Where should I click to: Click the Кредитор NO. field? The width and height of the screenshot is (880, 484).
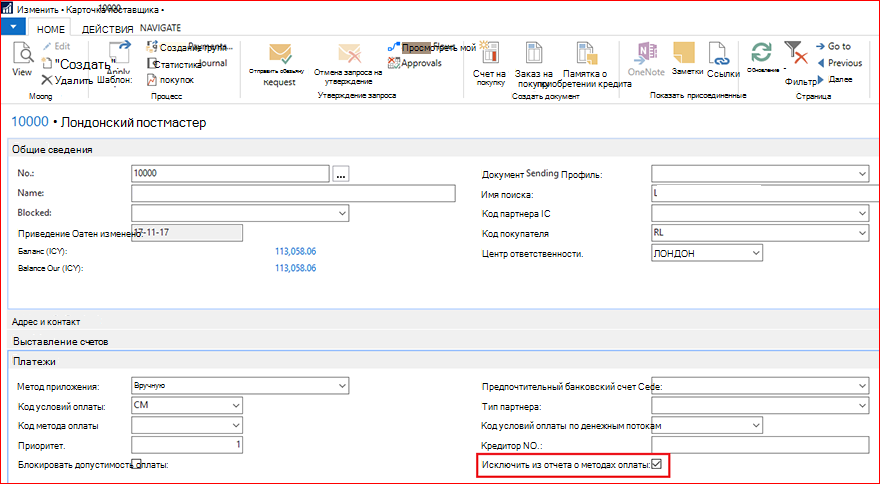[x=760, y=445]
